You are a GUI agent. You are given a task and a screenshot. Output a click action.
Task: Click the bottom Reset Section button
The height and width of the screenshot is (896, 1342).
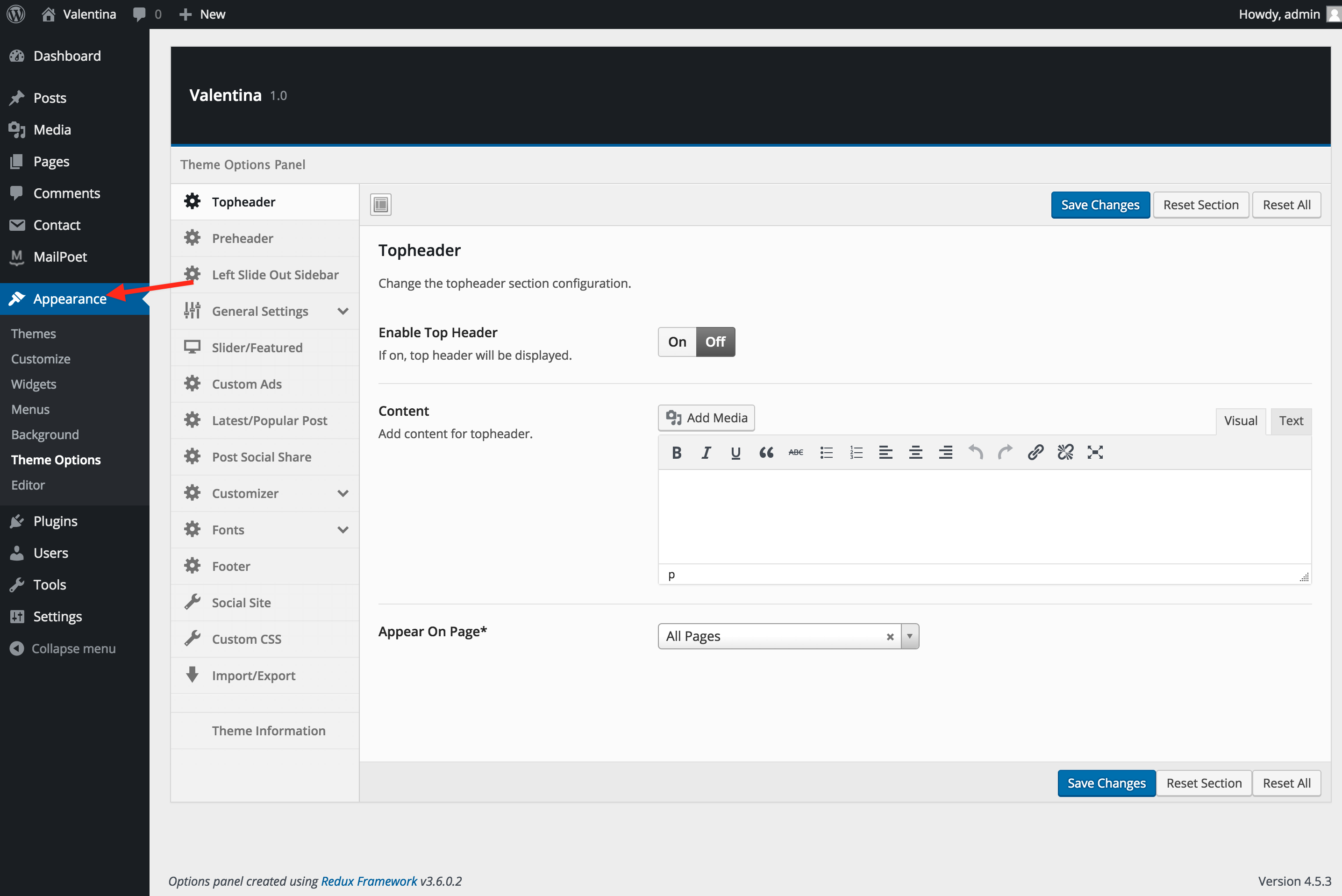1204,783
